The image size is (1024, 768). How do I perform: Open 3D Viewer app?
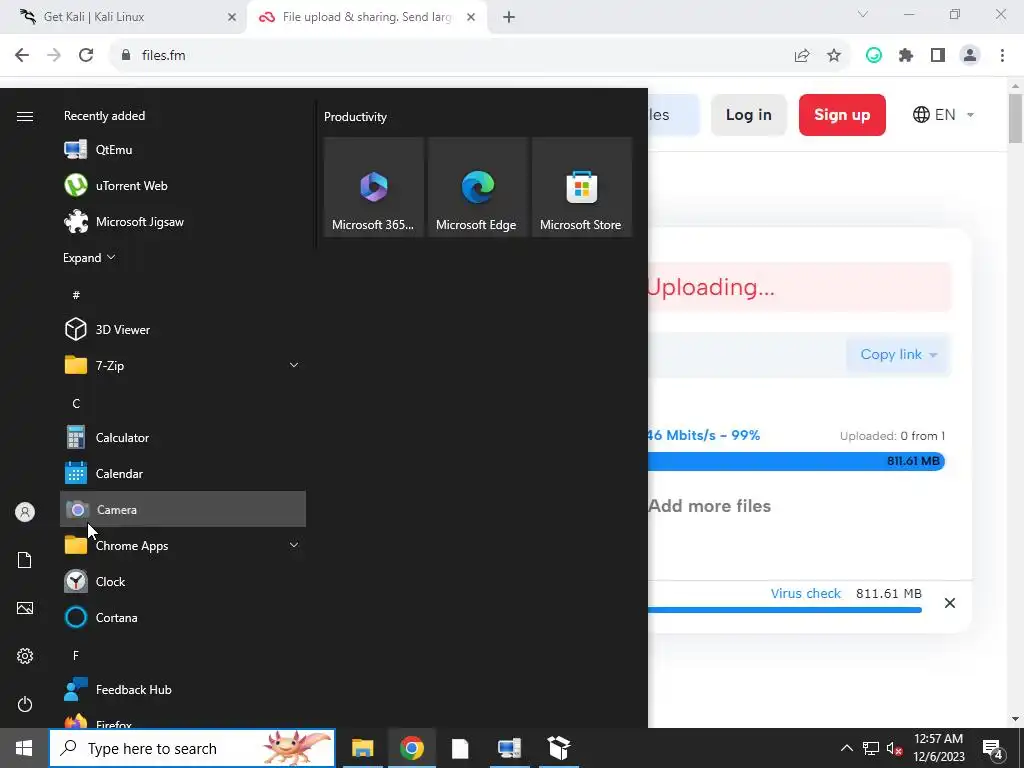coord(183,329)
